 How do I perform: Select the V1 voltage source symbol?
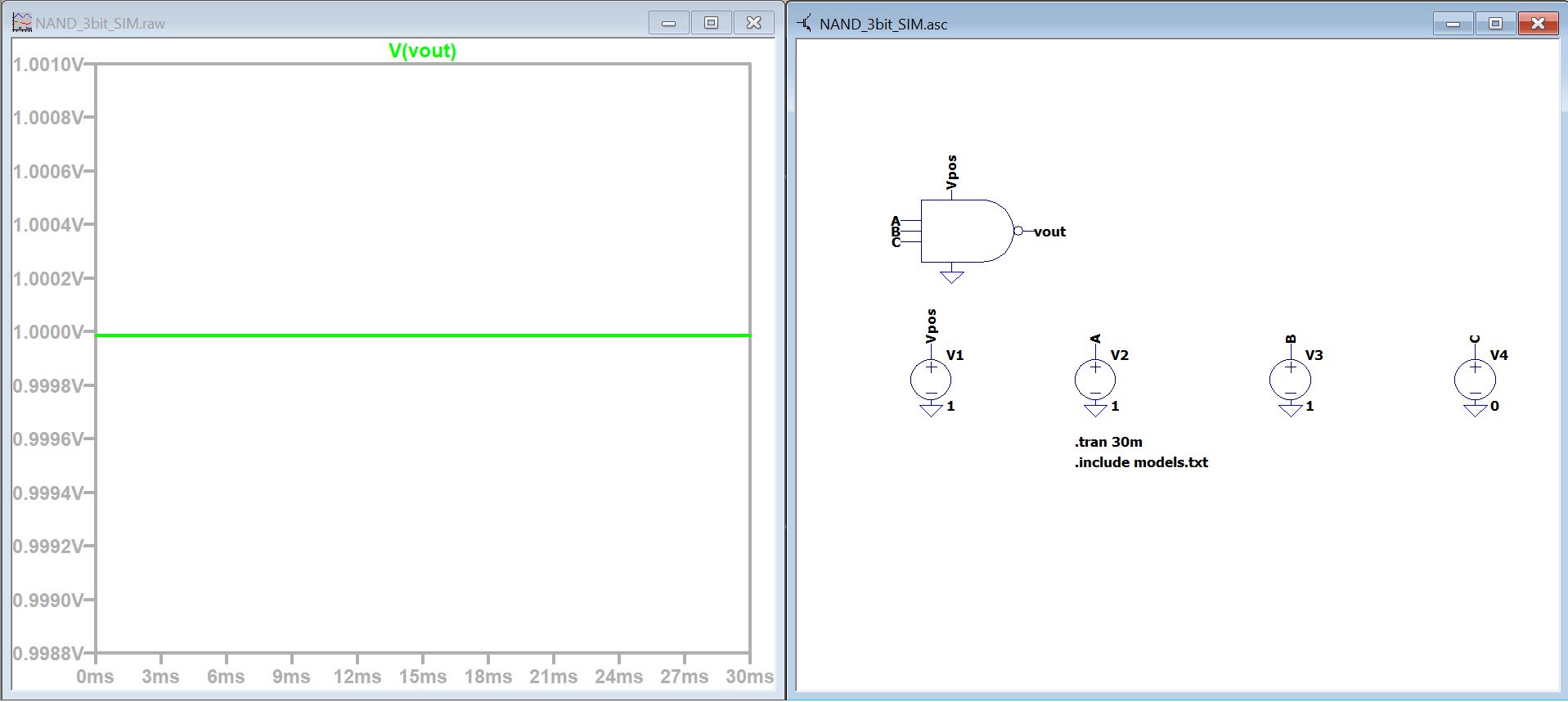click(x=931, y=380)
